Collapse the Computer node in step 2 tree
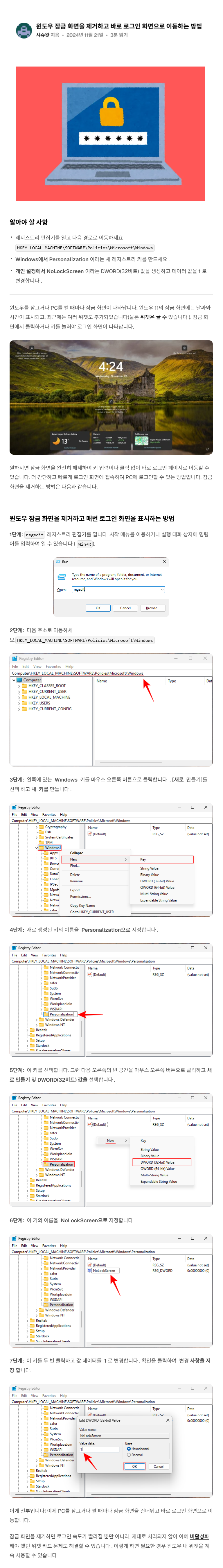 coord(14,680)
